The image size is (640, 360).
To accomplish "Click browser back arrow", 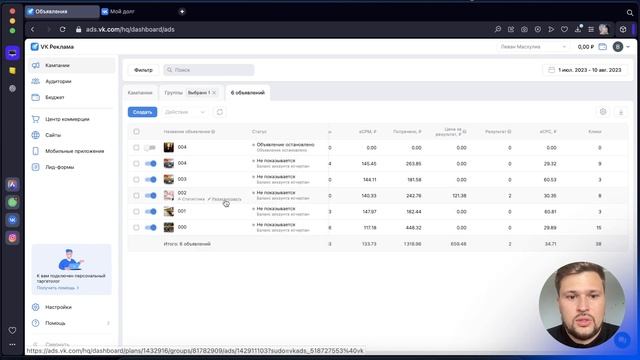I will (33, 29).
